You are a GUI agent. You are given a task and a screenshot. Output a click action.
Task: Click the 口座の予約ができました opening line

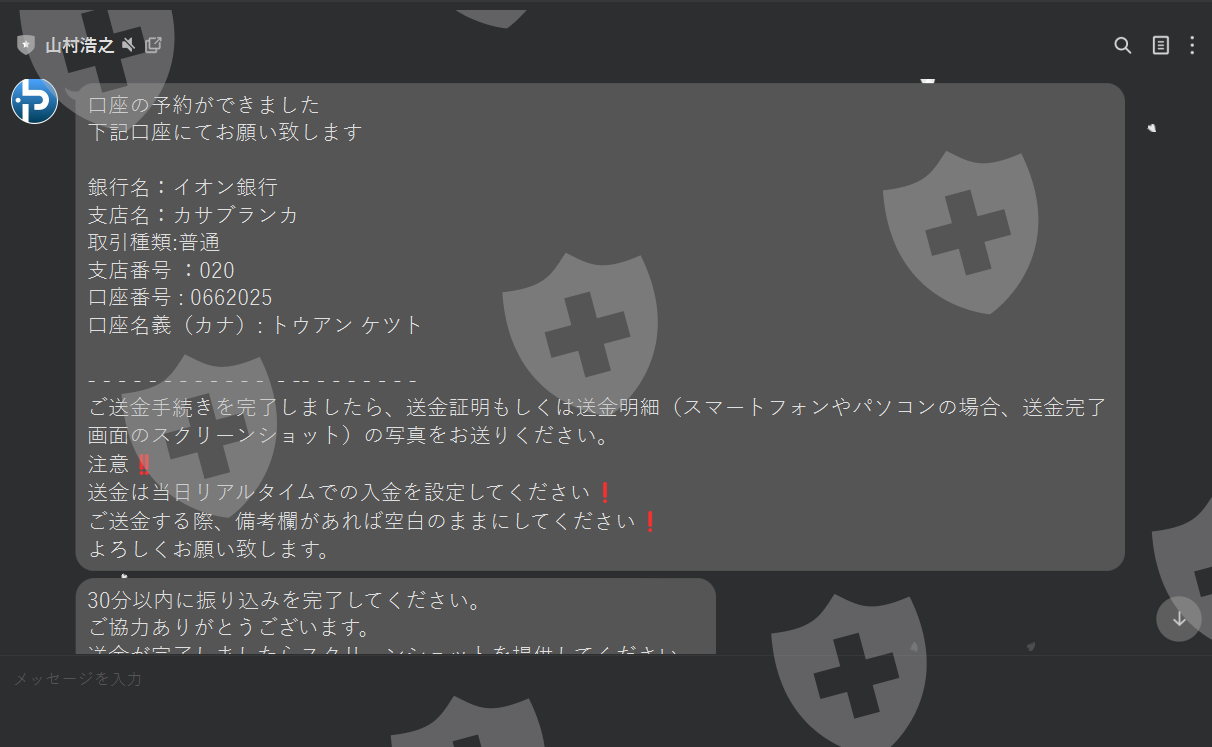tap(204, 104)
